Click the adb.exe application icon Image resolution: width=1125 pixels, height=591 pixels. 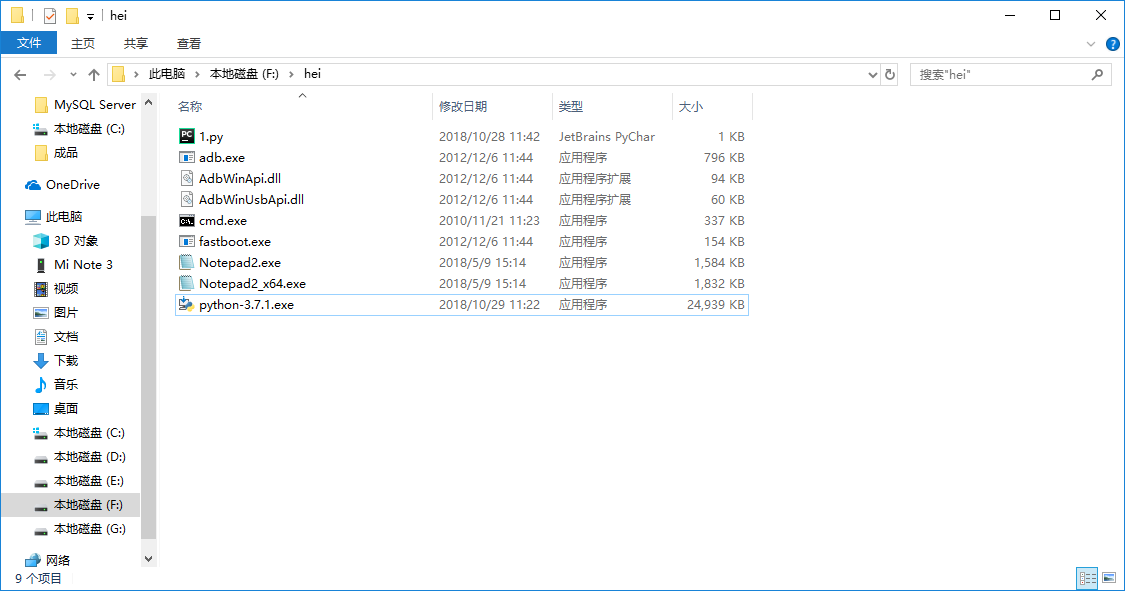pyautogui.click(x=187, y=157)
